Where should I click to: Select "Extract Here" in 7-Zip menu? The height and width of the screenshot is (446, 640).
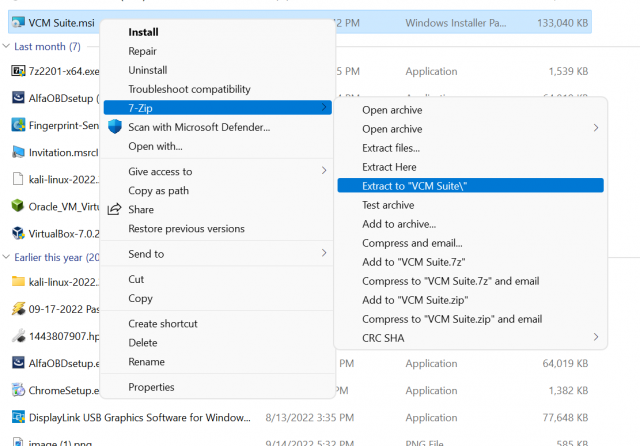389,167
